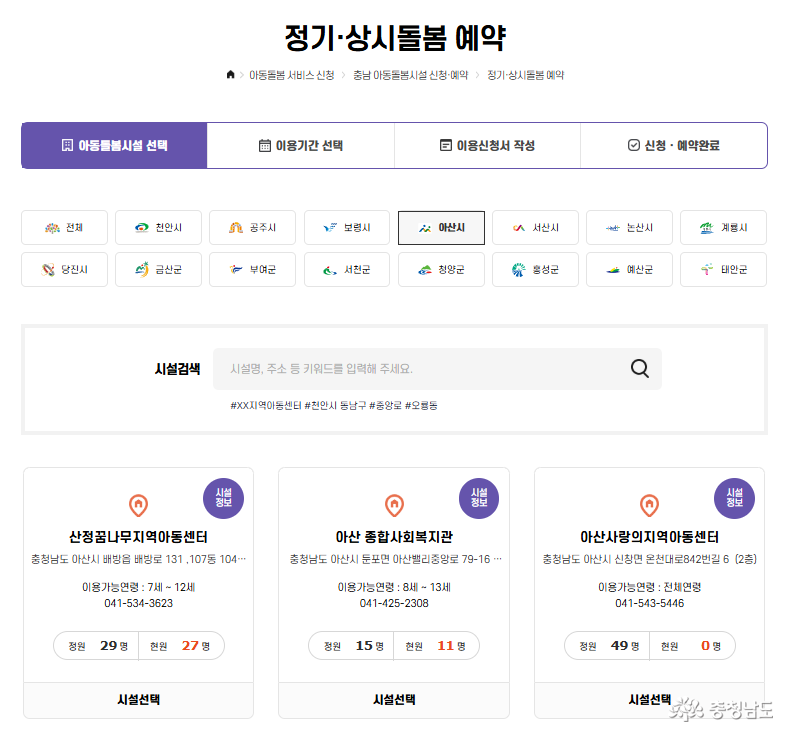Screen dimensions: 789x733
Task: Click the magnifier search icon
Action: [x=640, y=368]
